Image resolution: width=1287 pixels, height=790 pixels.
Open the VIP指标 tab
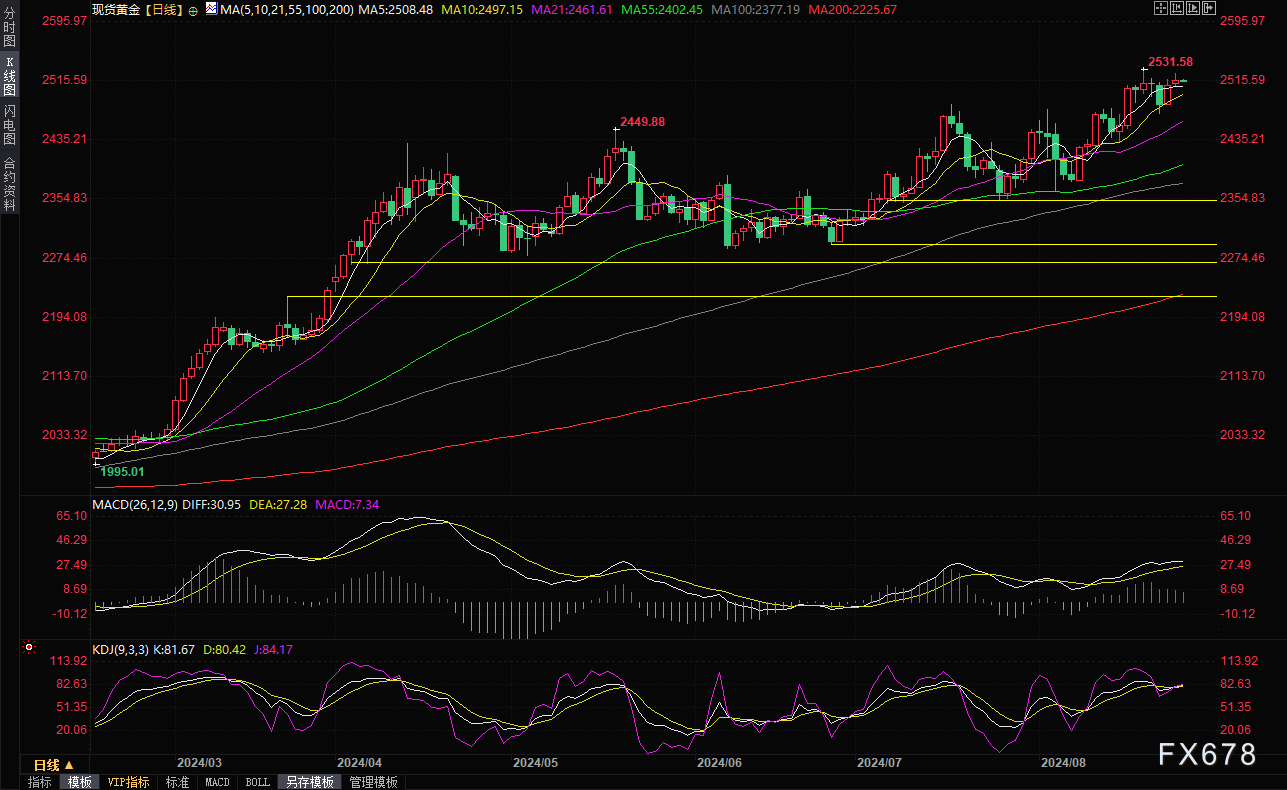(128, 782)
